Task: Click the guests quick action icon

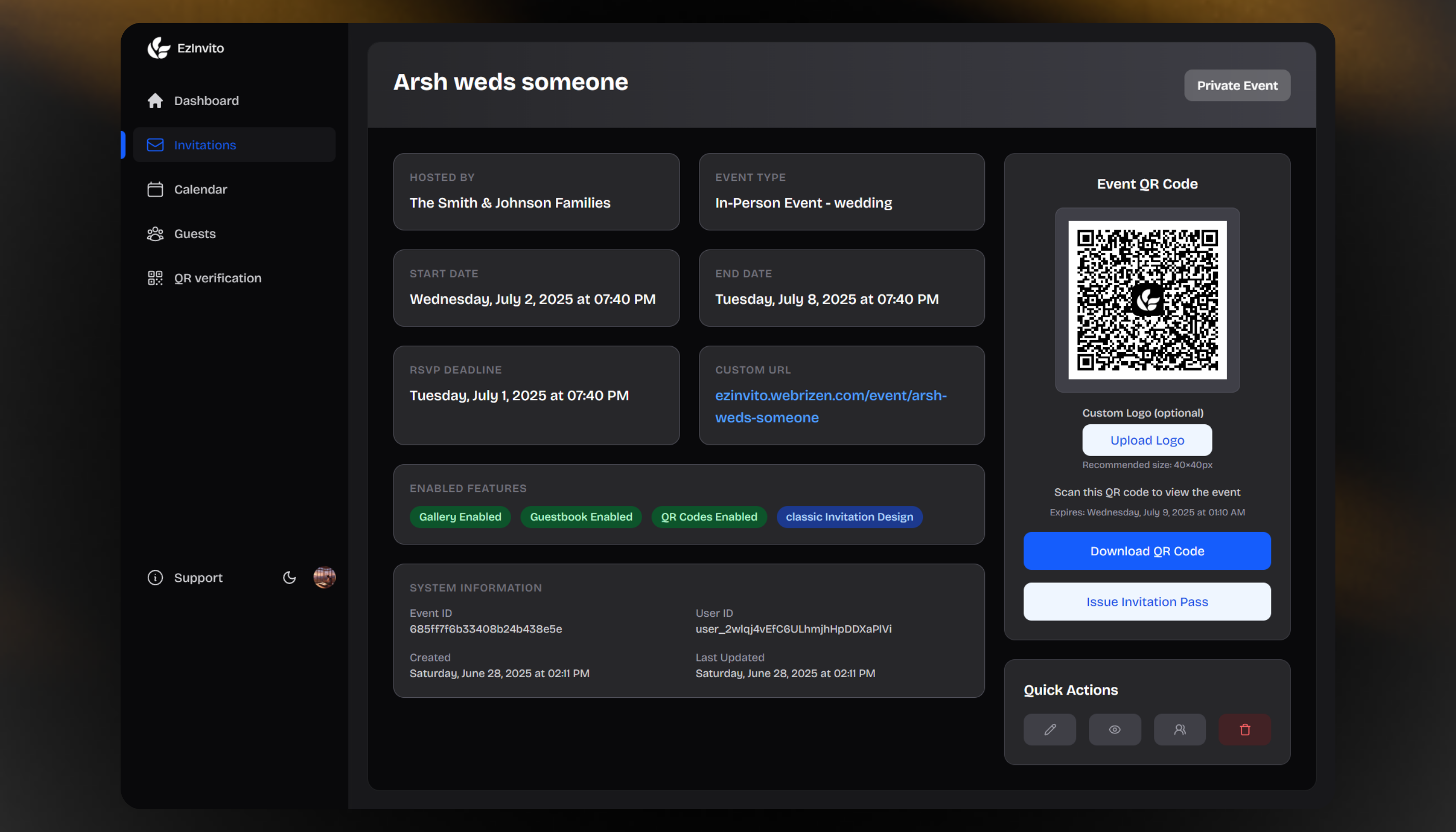Action: (x=1179, y=730)
